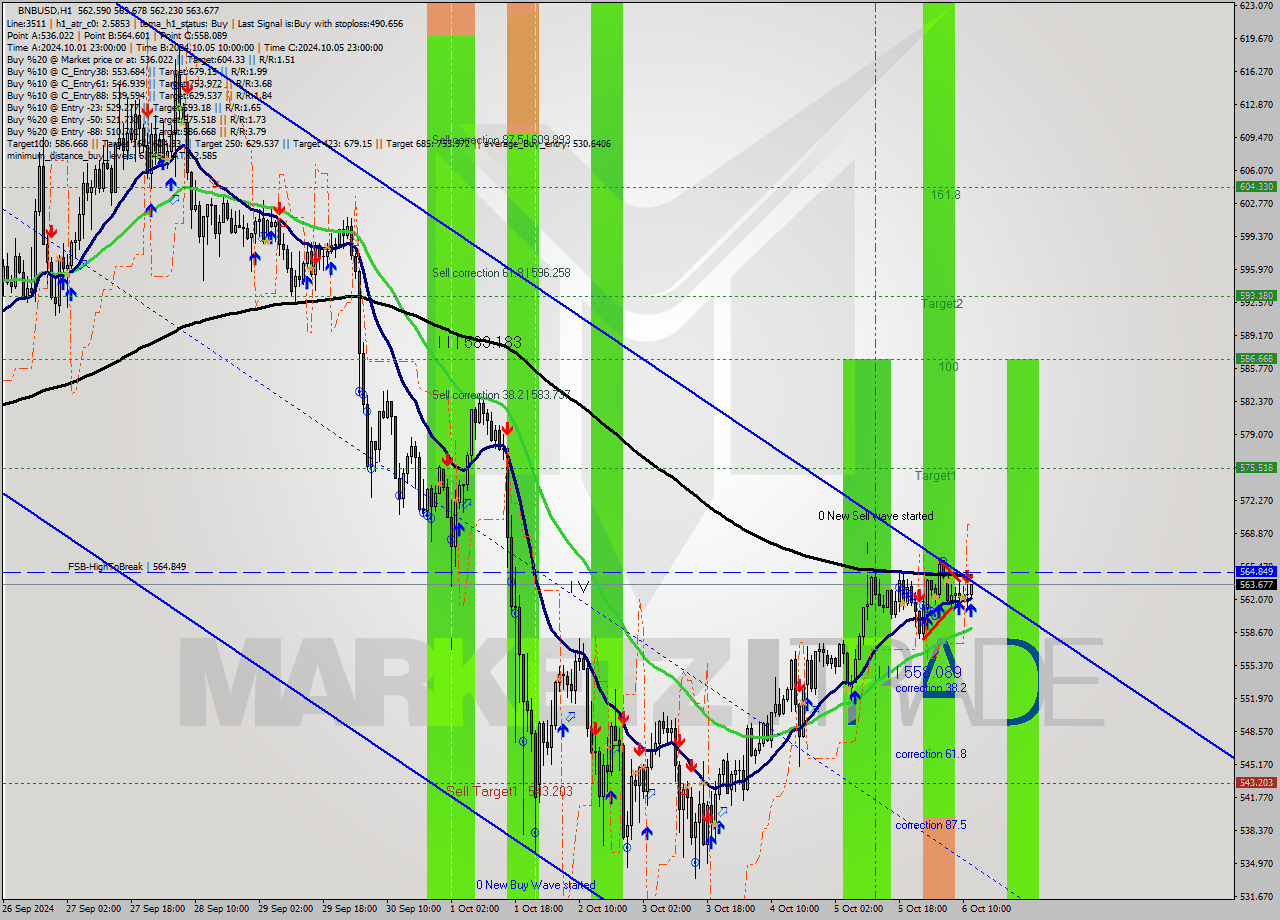
Task: Click the red 543.203 price tag
Action: tap(1256, 783)
